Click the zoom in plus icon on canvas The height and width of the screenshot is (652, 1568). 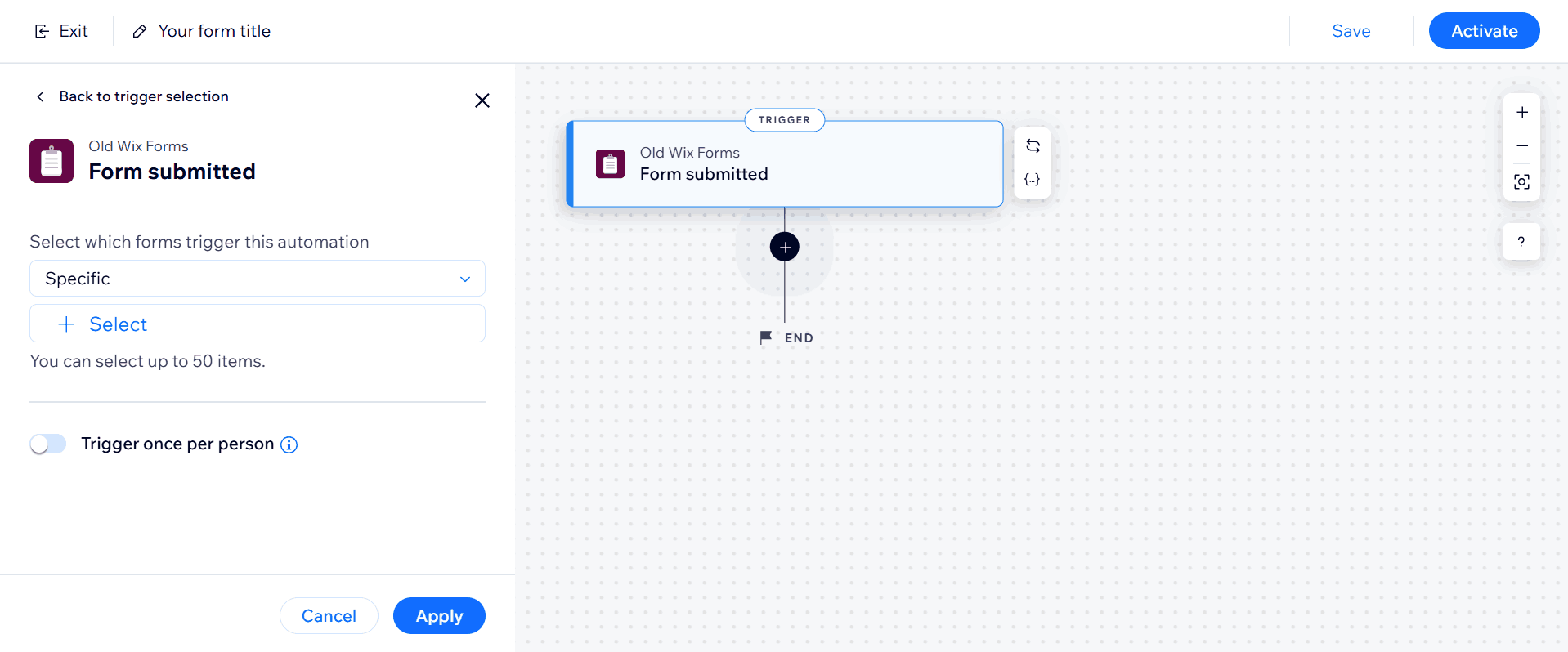pyautogui.click(x=1521, y=113)
